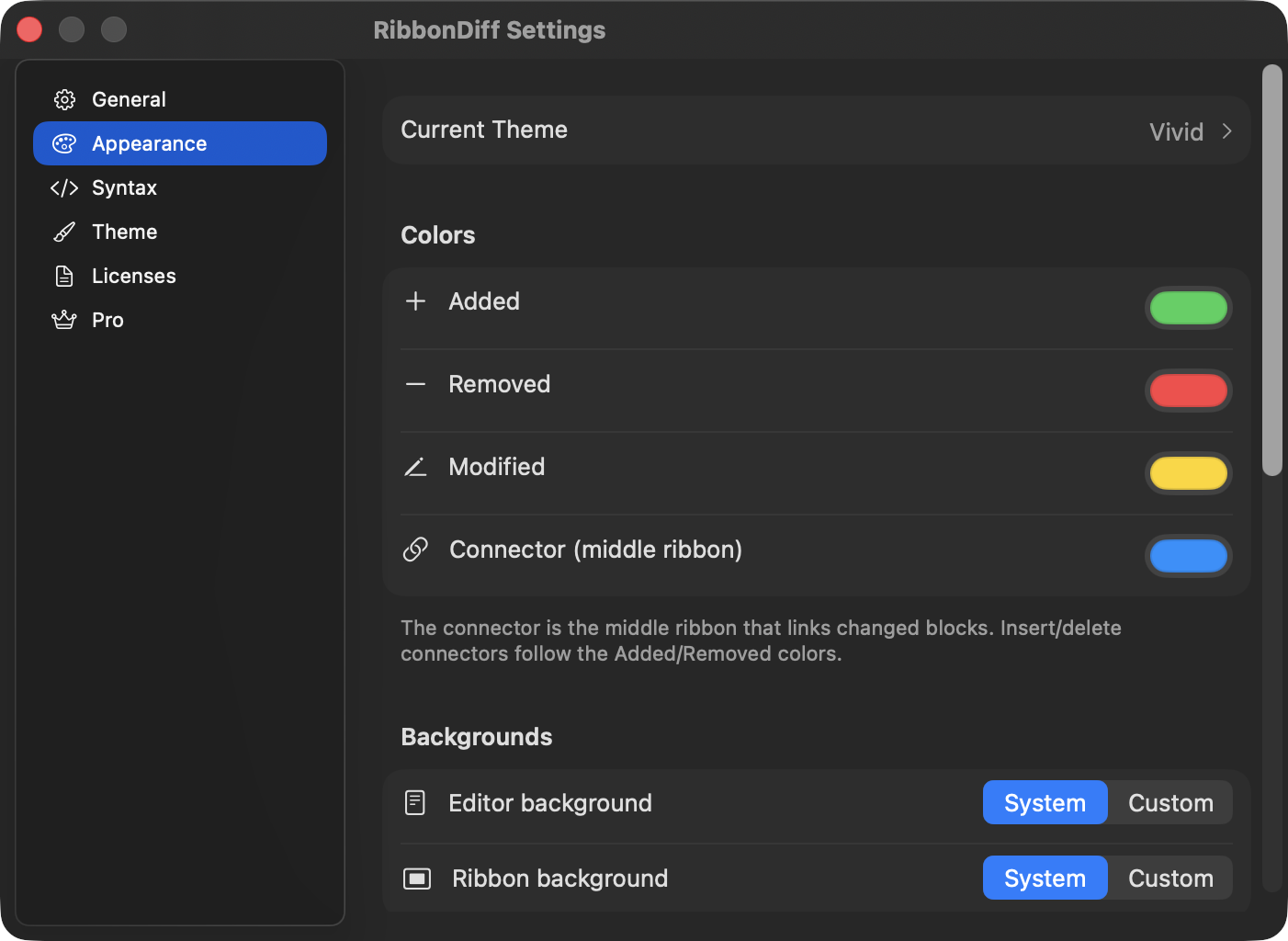
Task: Open the green Added color swatch
Action: coord(1189,308)
